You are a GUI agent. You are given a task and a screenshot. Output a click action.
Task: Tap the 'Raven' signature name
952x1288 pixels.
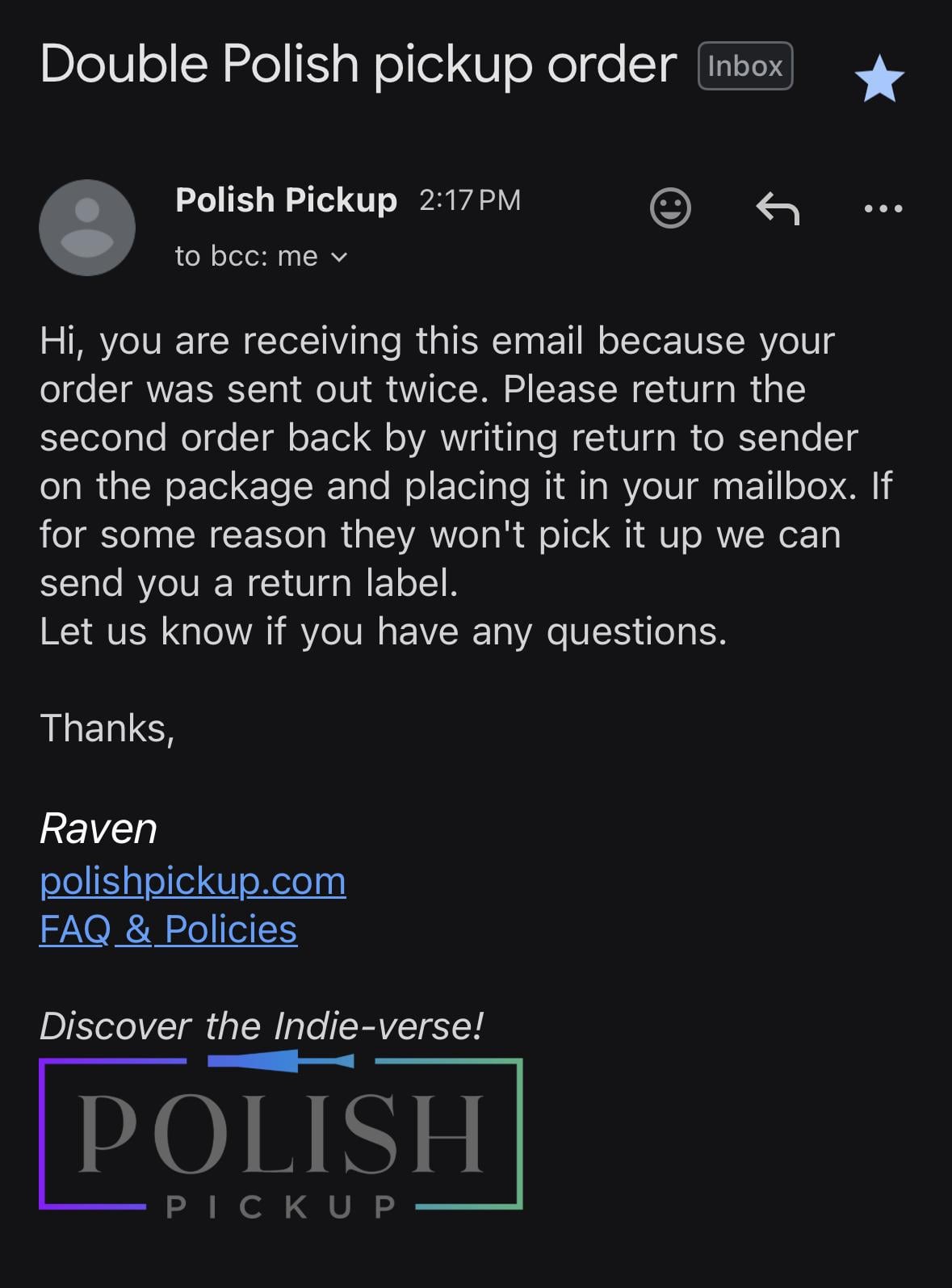tap(99, 829)
